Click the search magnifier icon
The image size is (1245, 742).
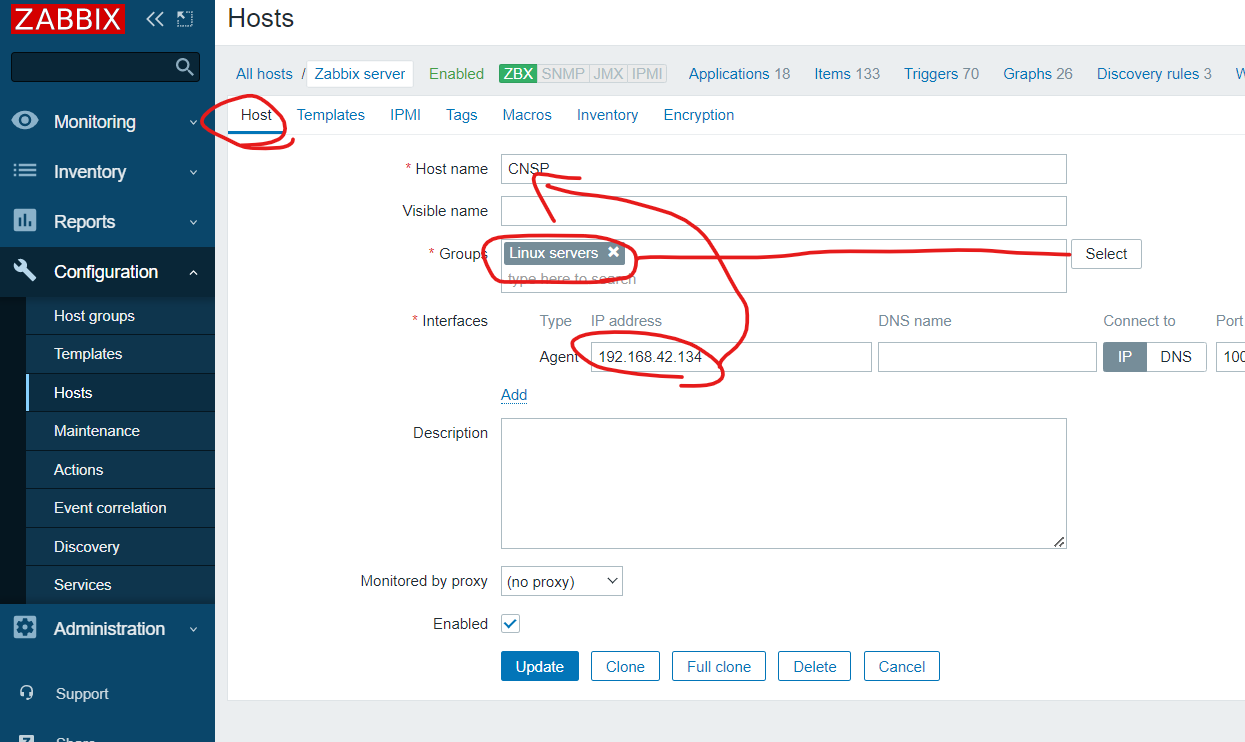click(x=184, y=67)
